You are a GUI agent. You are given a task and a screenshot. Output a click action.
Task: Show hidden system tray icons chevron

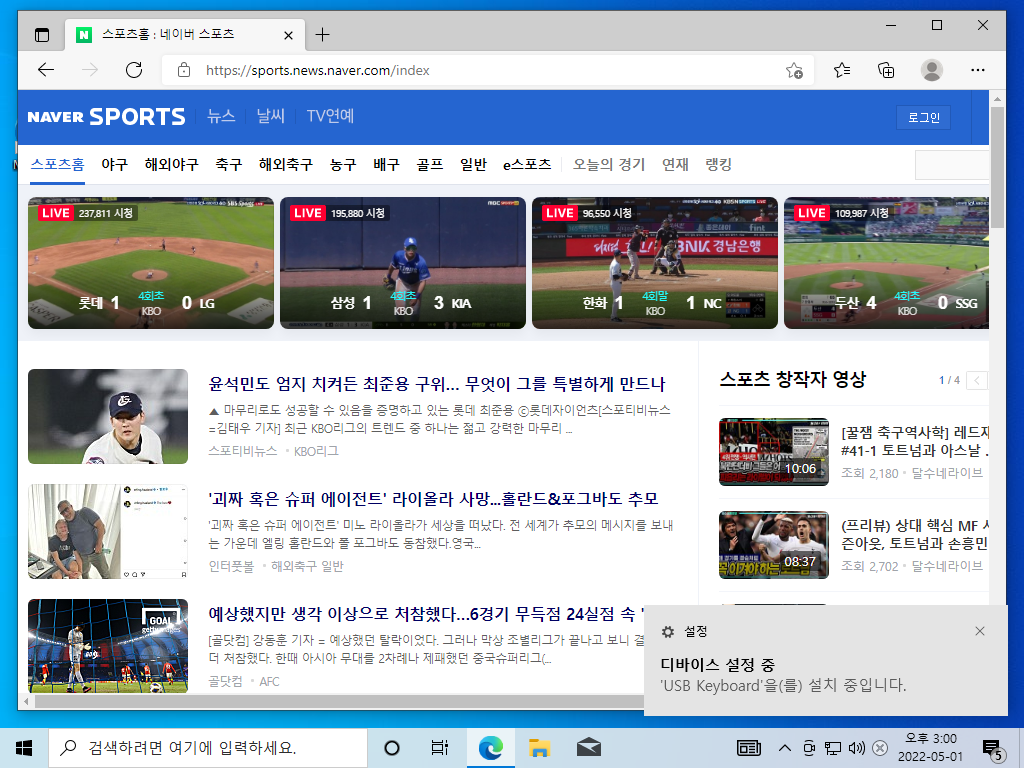(785, 748)
